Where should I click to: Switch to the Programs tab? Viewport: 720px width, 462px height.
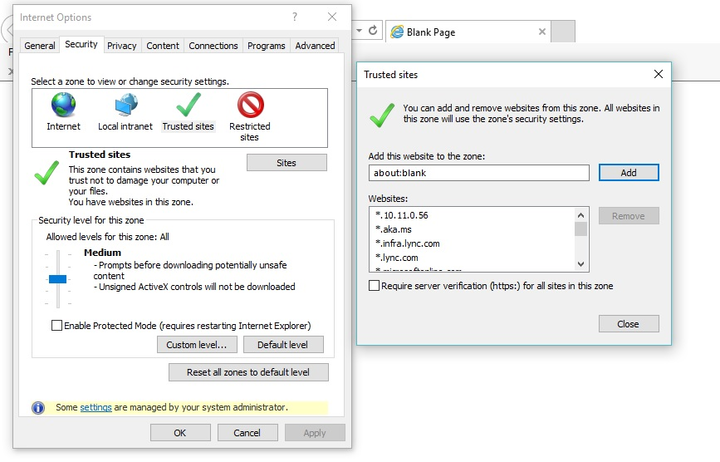(266, 46)
